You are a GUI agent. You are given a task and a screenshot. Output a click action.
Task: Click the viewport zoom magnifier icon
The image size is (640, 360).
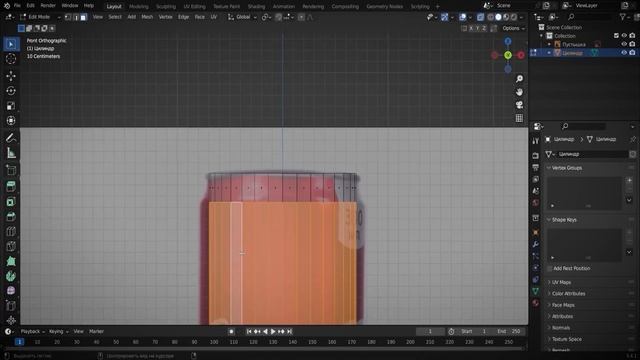click(519, 79)
